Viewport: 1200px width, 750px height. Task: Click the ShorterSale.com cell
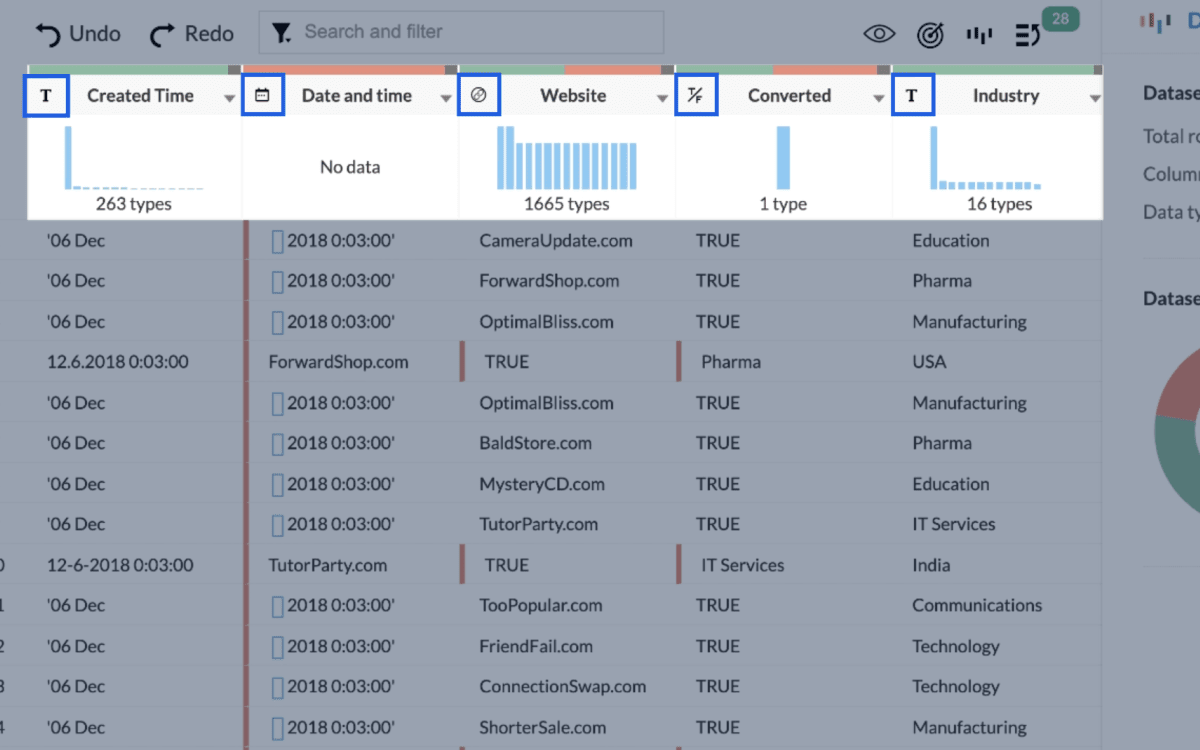click(543, 727)
